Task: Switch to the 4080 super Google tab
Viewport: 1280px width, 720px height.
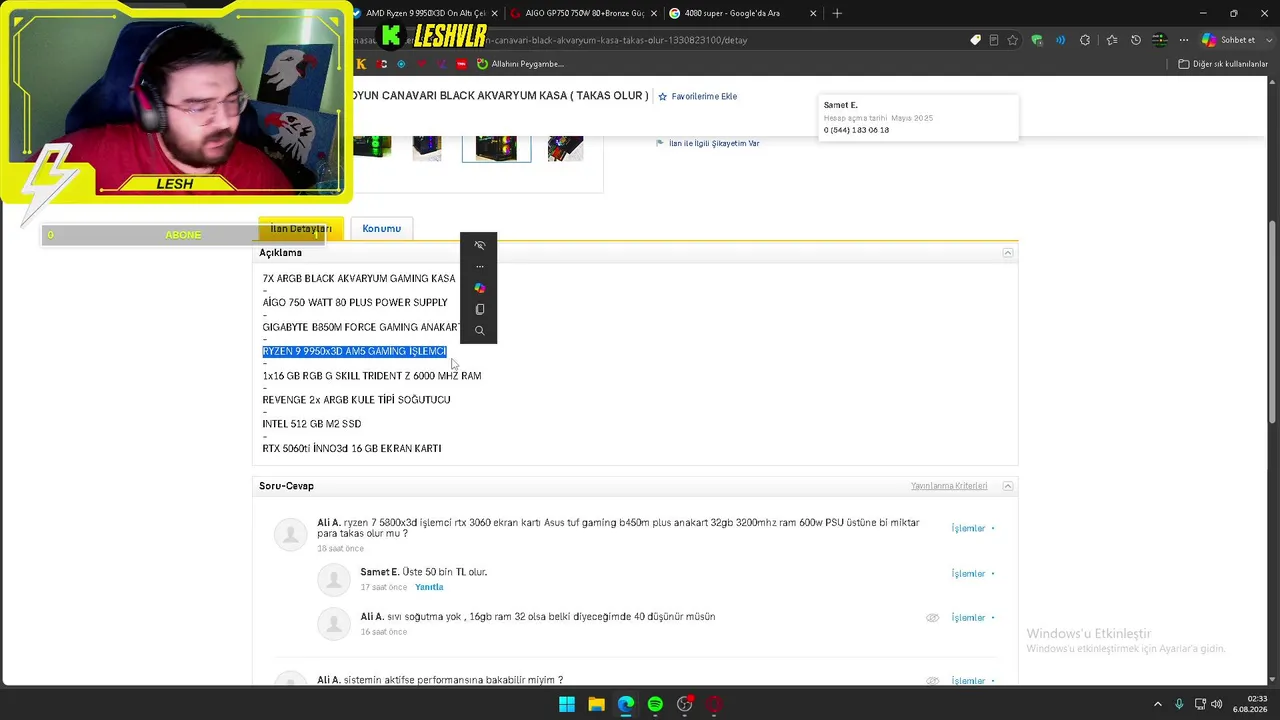Action: pyautogui.click(x=742, y=13)
